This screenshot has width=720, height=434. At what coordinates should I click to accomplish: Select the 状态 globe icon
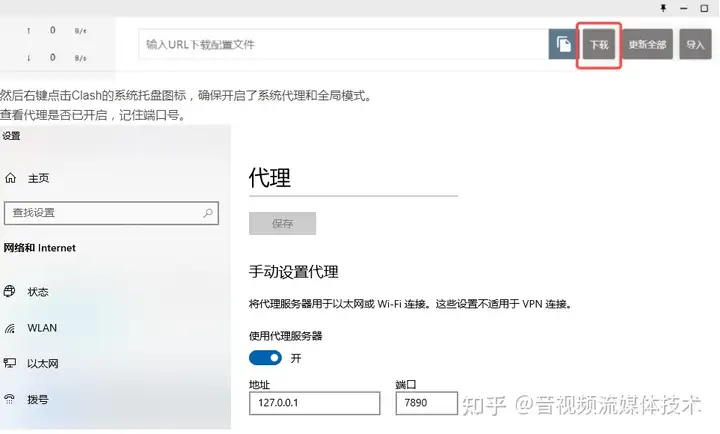click(10, 291)
